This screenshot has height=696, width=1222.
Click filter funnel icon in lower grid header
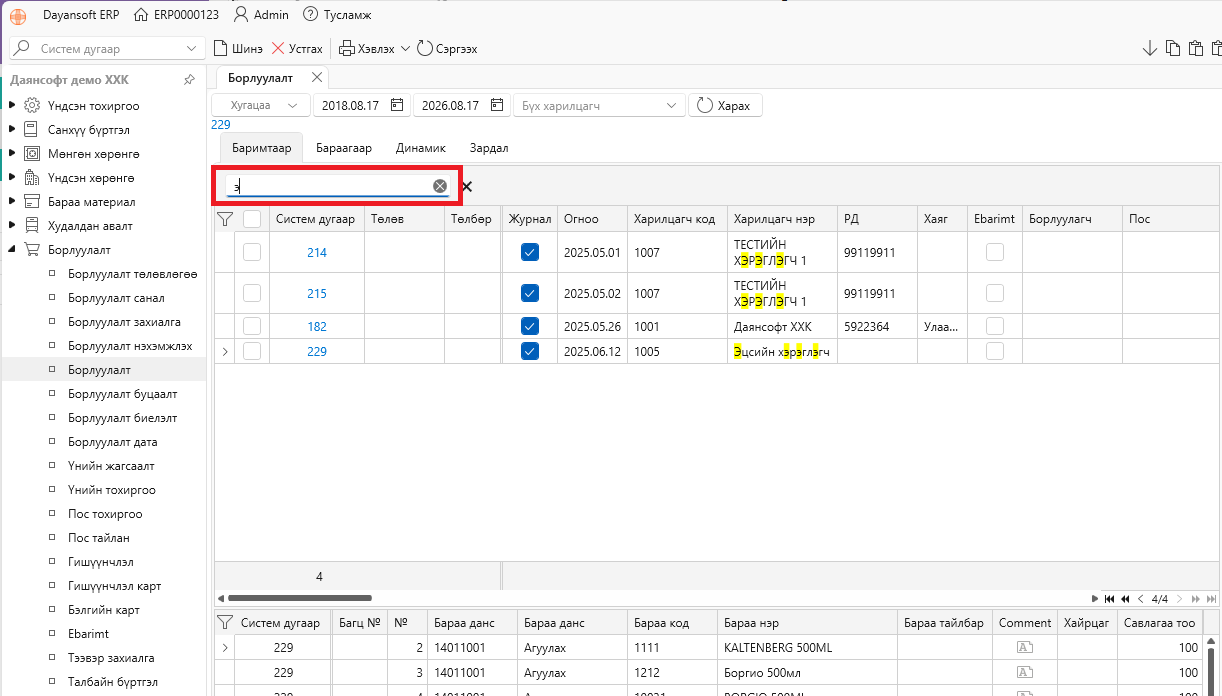(x=224, y=622)
